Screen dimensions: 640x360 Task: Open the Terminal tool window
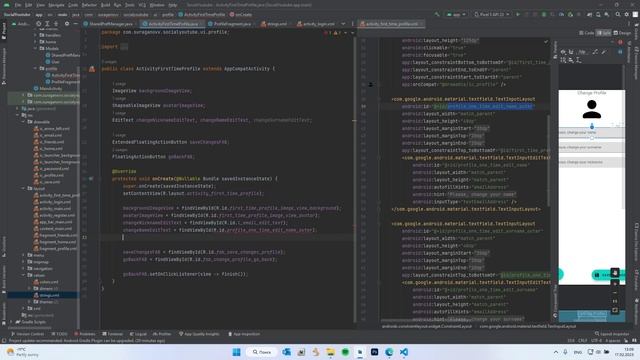click(x=113, y=334)
